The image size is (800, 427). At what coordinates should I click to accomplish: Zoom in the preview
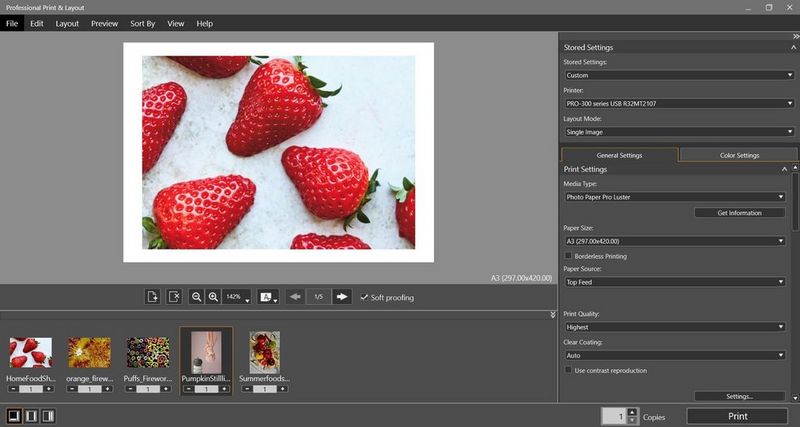[x=213, y=297]
